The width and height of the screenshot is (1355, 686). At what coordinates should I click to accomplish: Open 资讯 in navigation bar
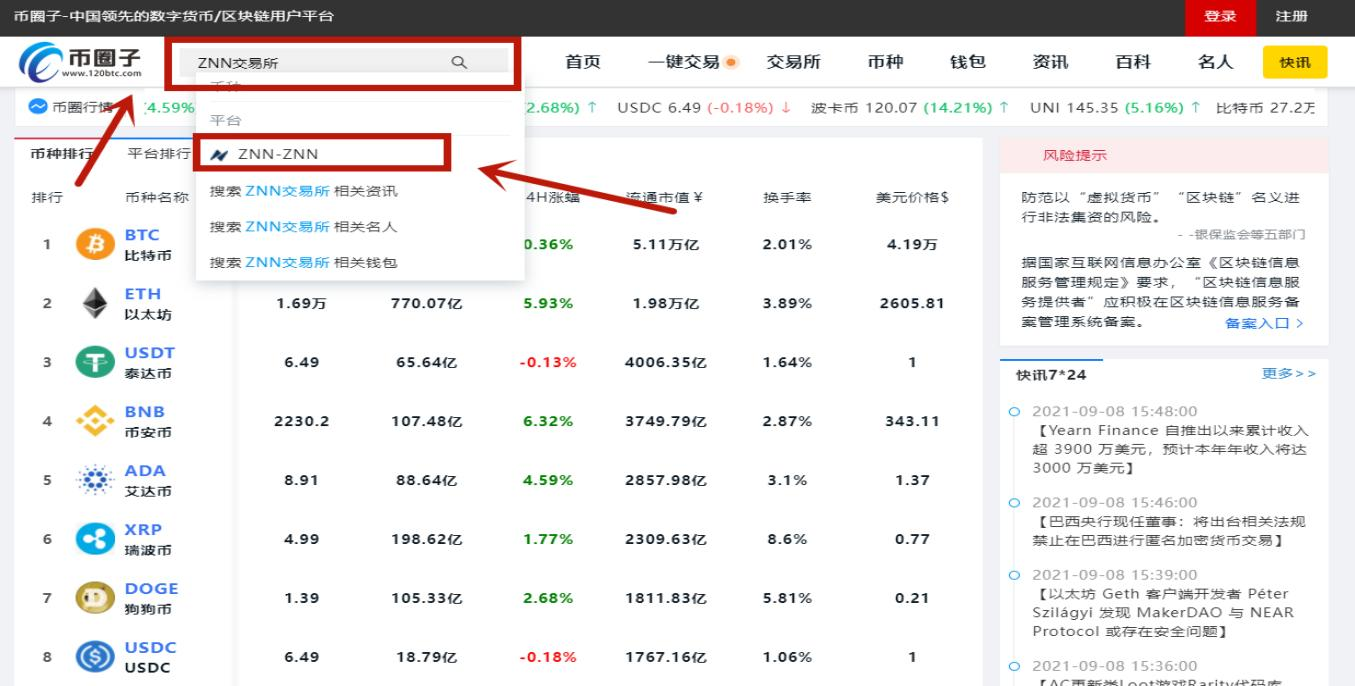[x=1050, y=62]
